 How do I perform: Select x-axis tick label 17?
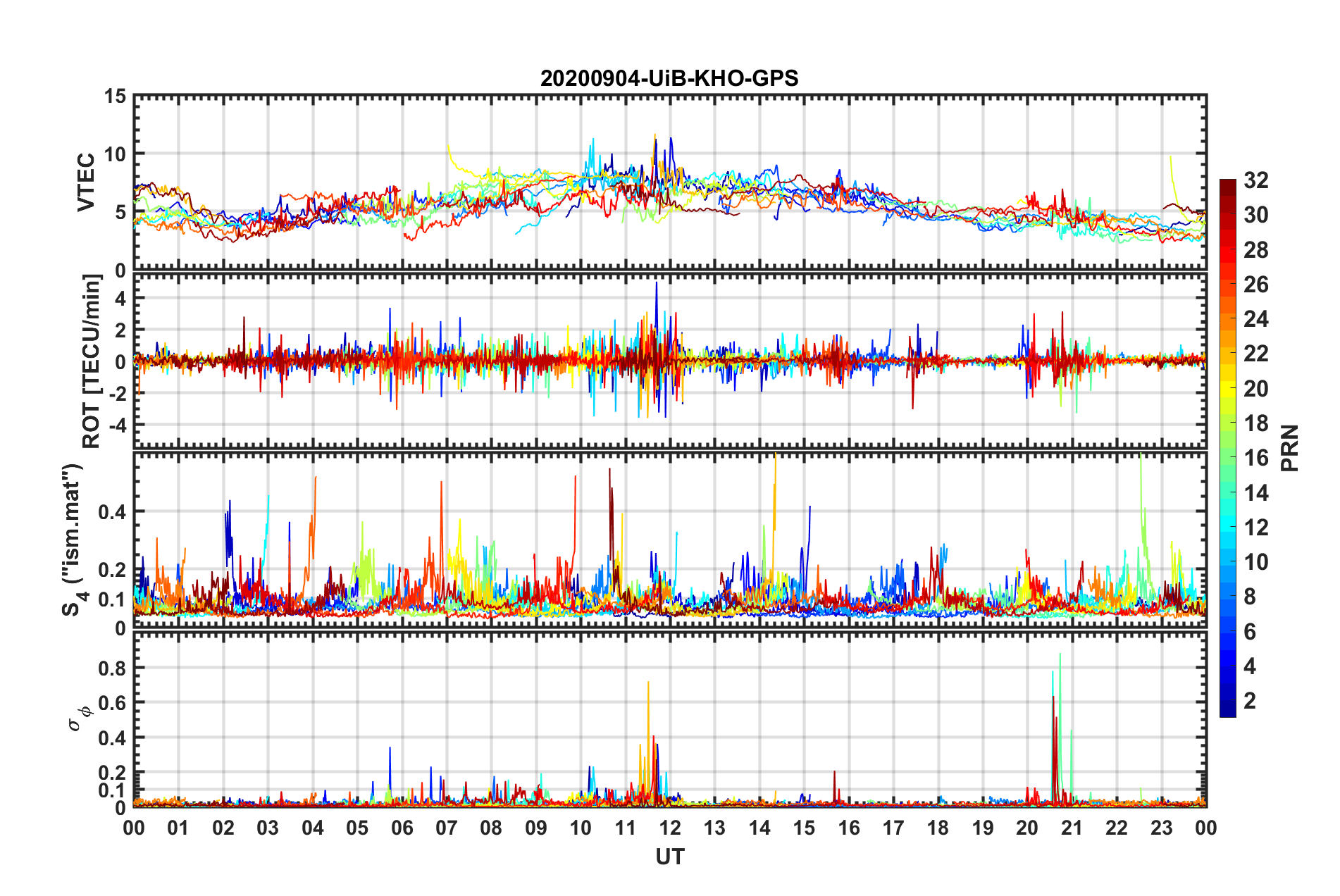pos(893,828)
